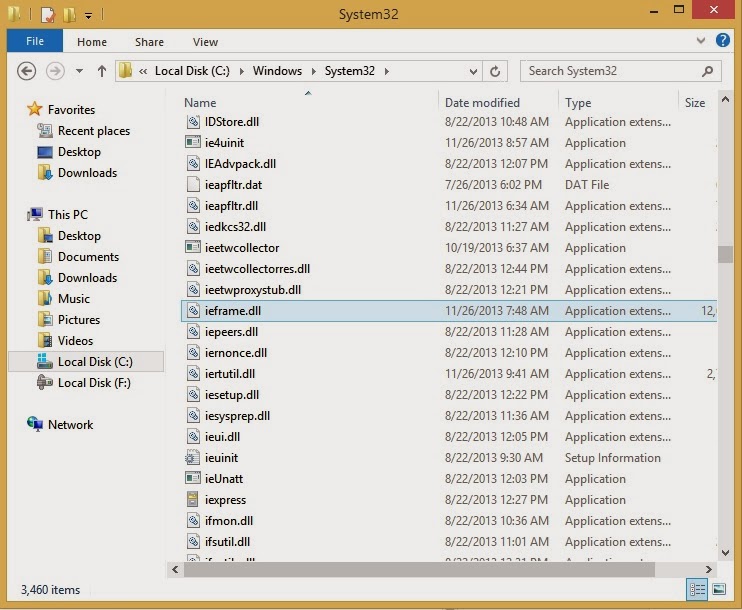
Task: Select the ieframe.dll file icon
Action: coord(193,310)
